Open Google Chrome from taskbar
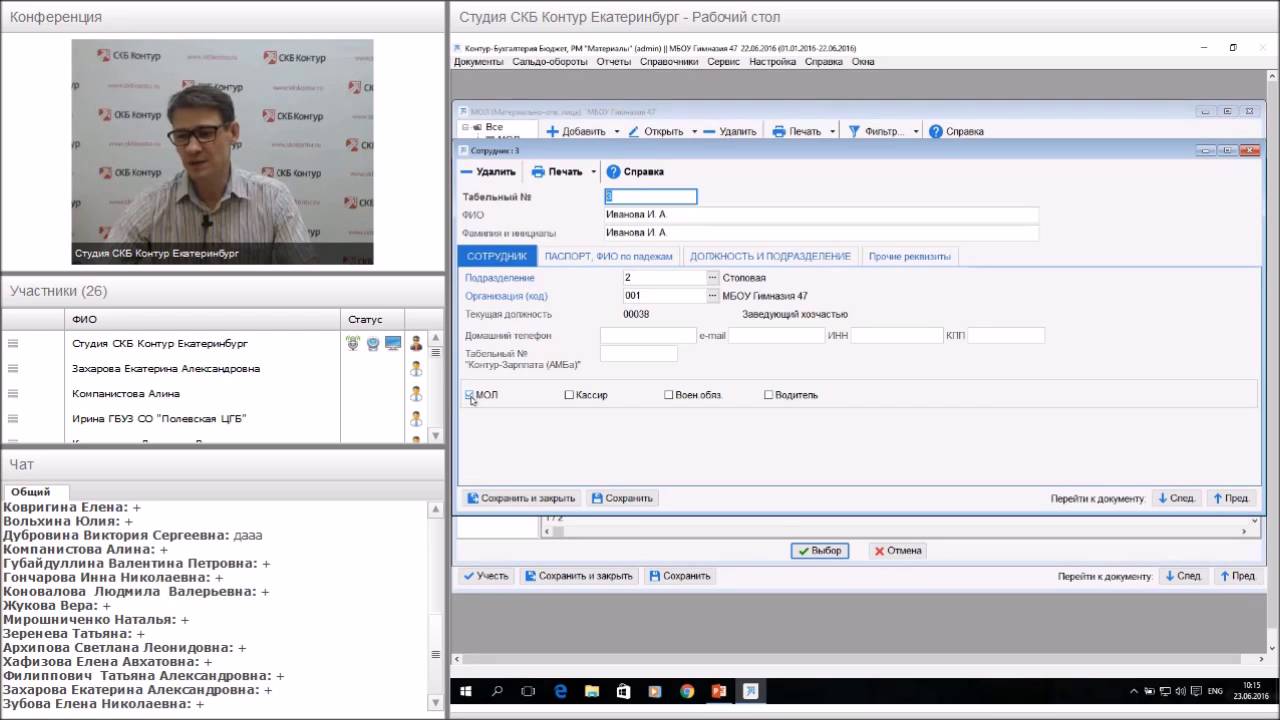 pos(687,691)
